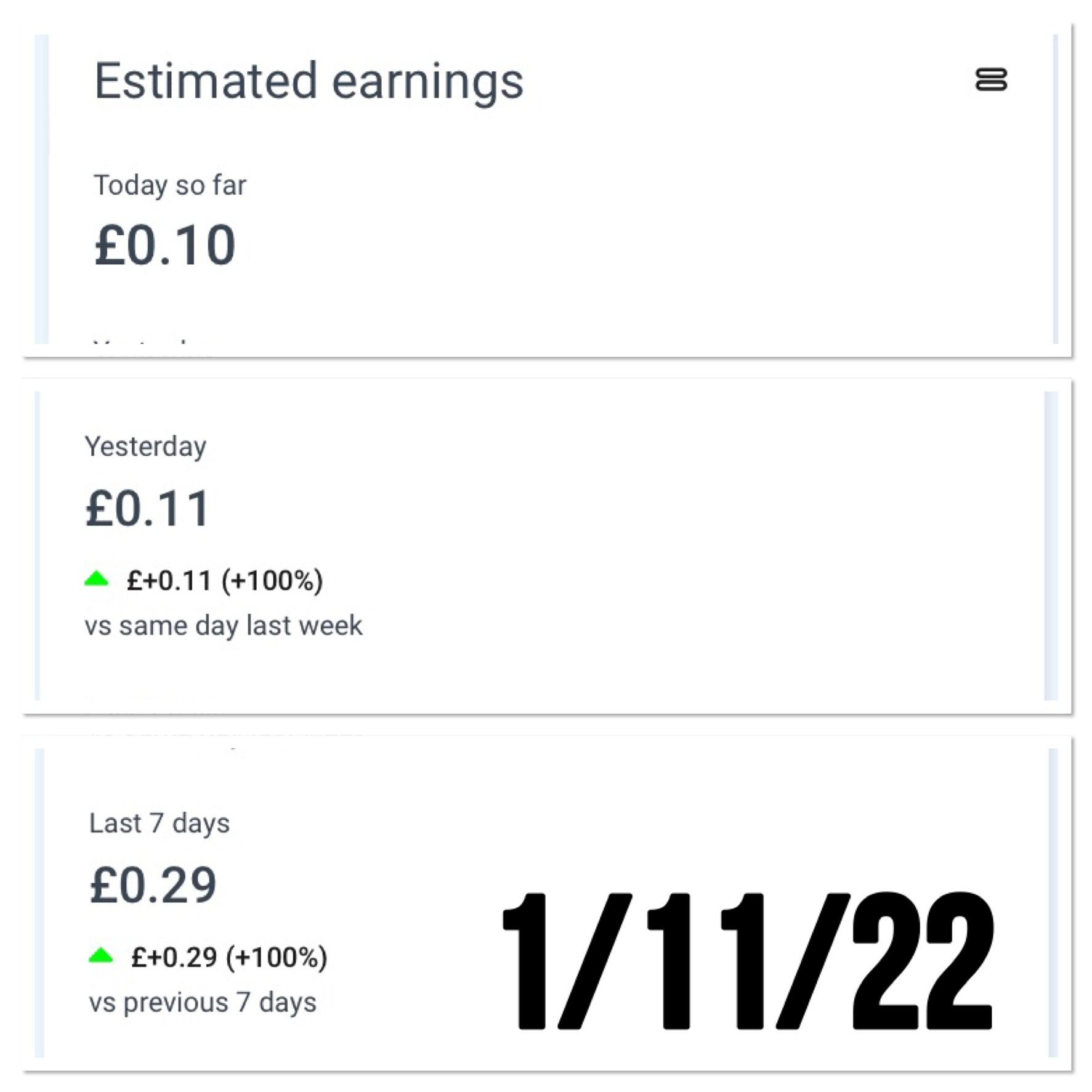
Task: Click the Yesterday label above £0.11
Action: coord(145,447)
